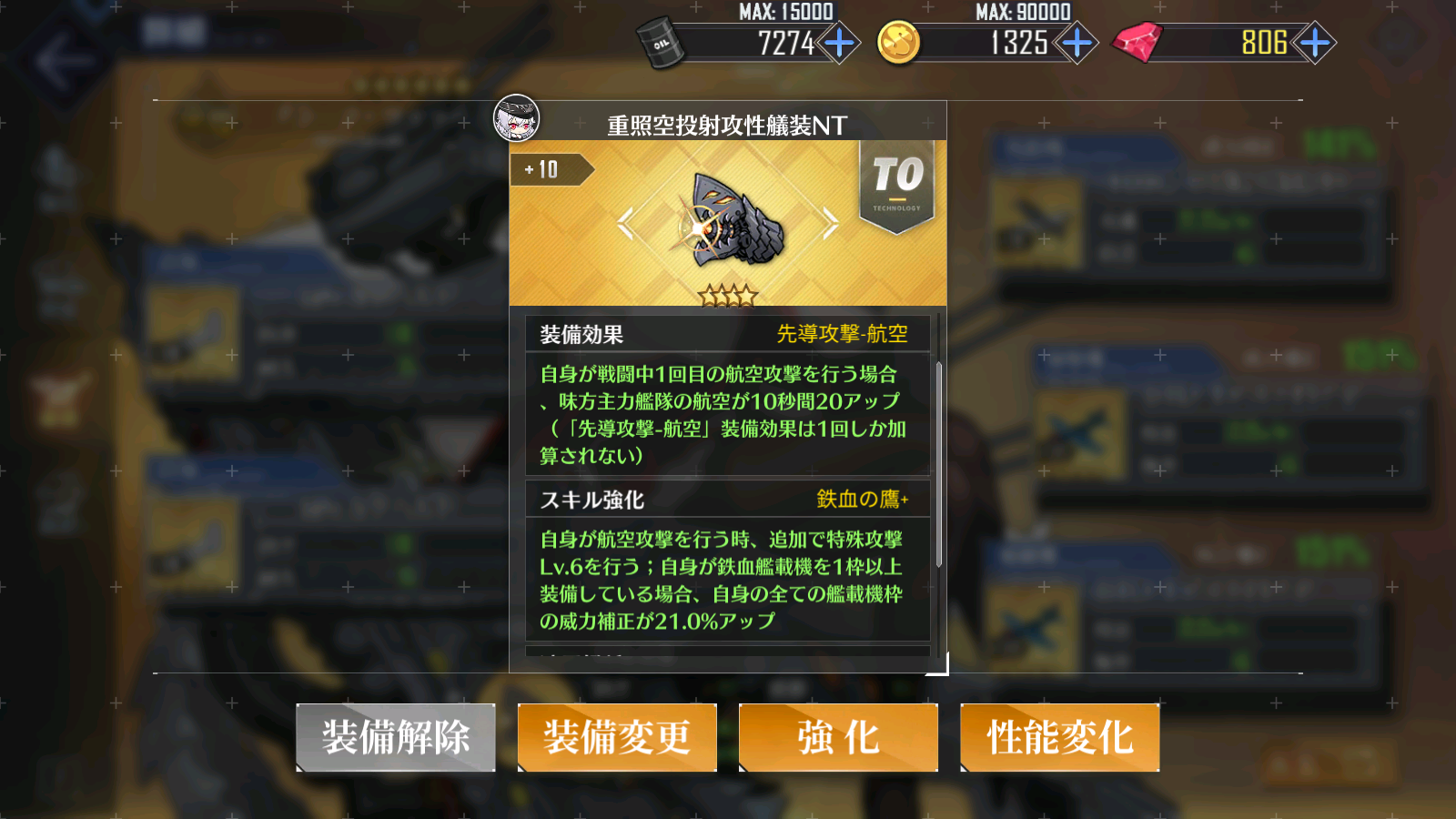Add more oil with plus button
This screenshot has height=819, width=1456.
click(x=839, y=43)
